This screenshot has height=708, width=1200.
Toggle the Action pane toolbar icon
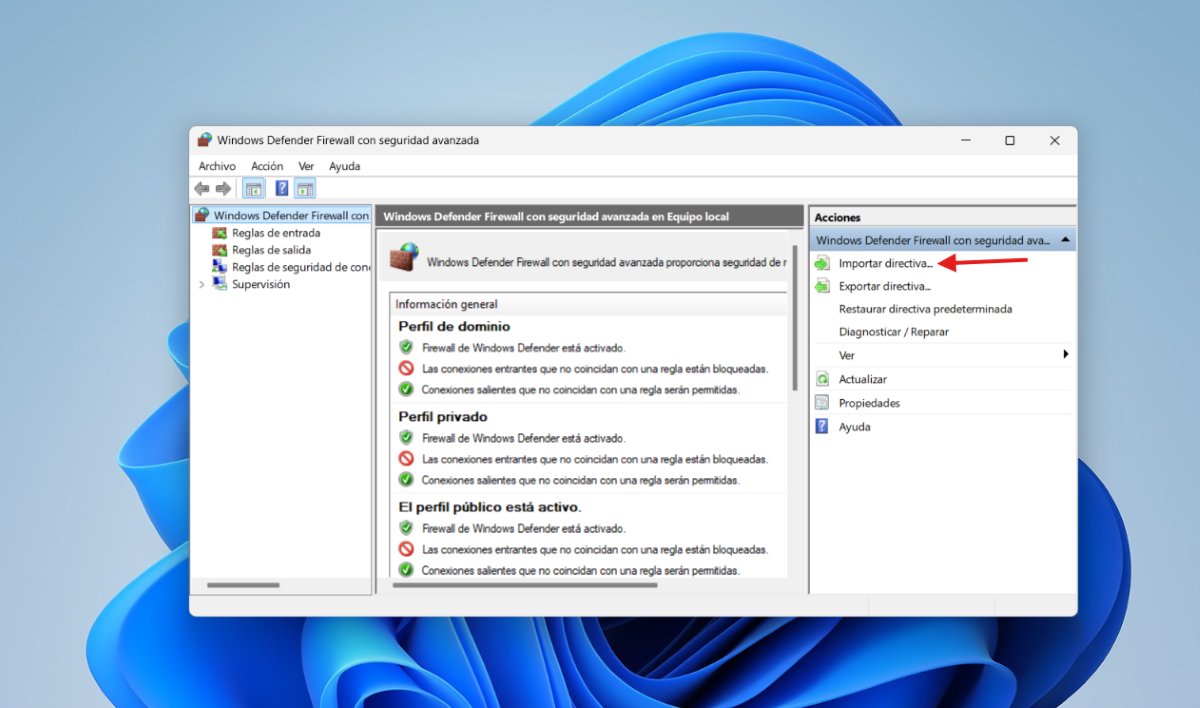pos(305,188)
